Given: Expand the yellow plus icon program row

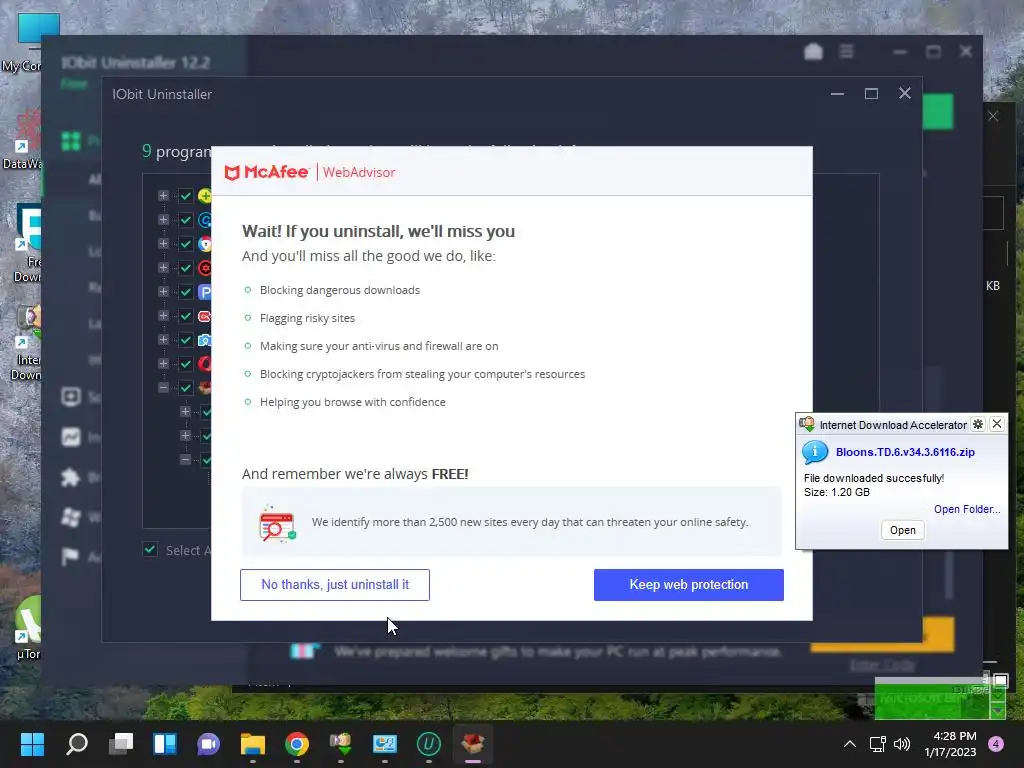Looking at the screenshot, I should 163,196.
